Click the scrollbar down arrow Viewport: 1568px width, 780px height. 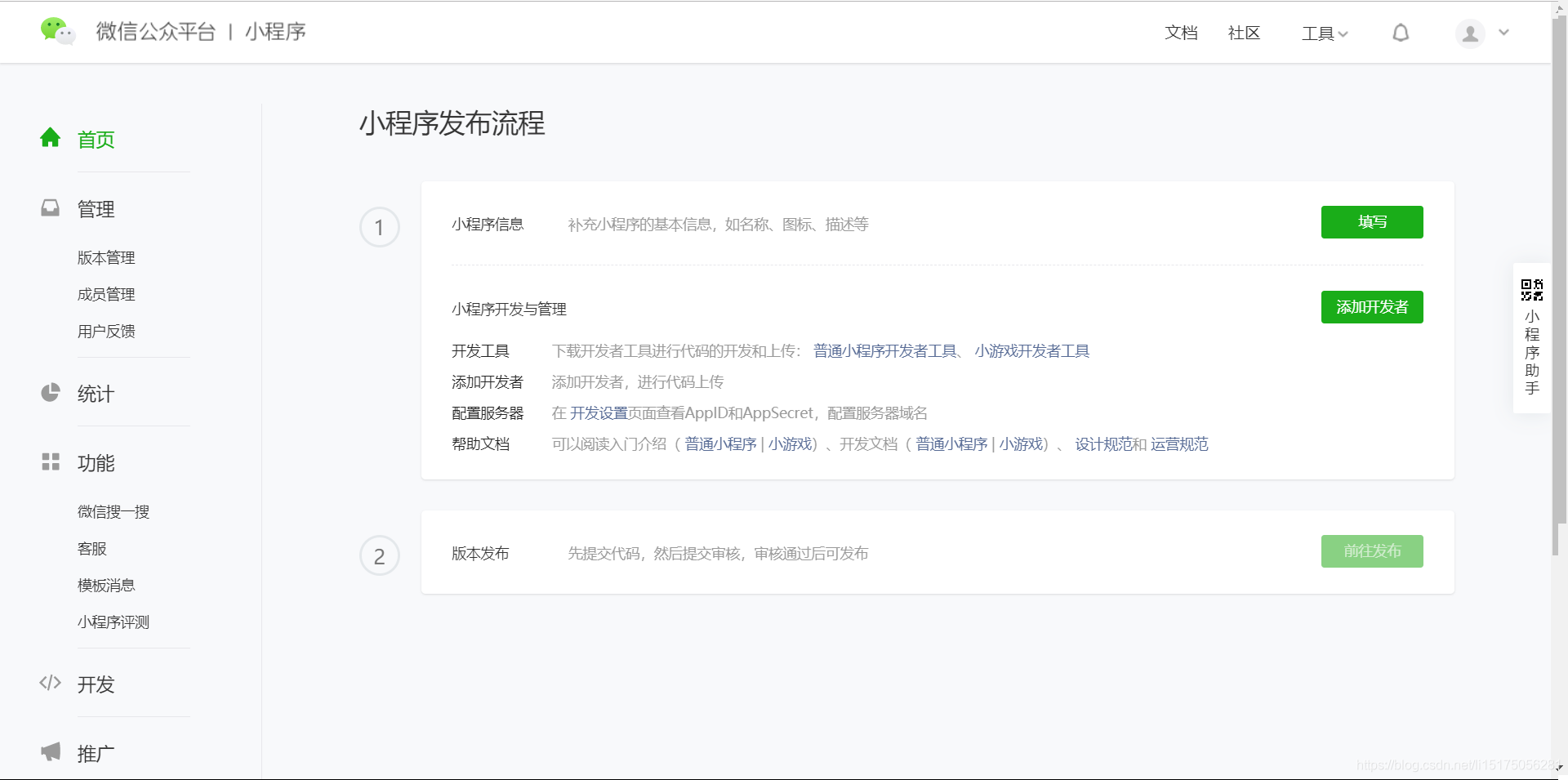click(1560, 768)
